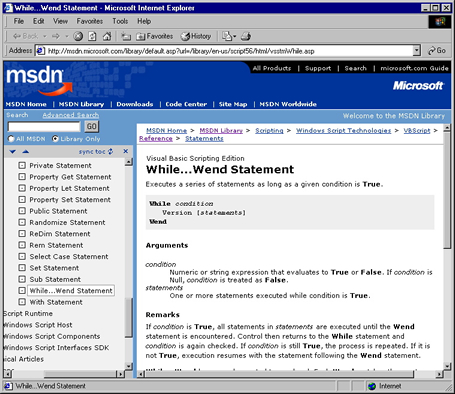The image size is (455, 394).
Task: Open the Mail button dropdown arrow
Action: [x=235, y=36]
